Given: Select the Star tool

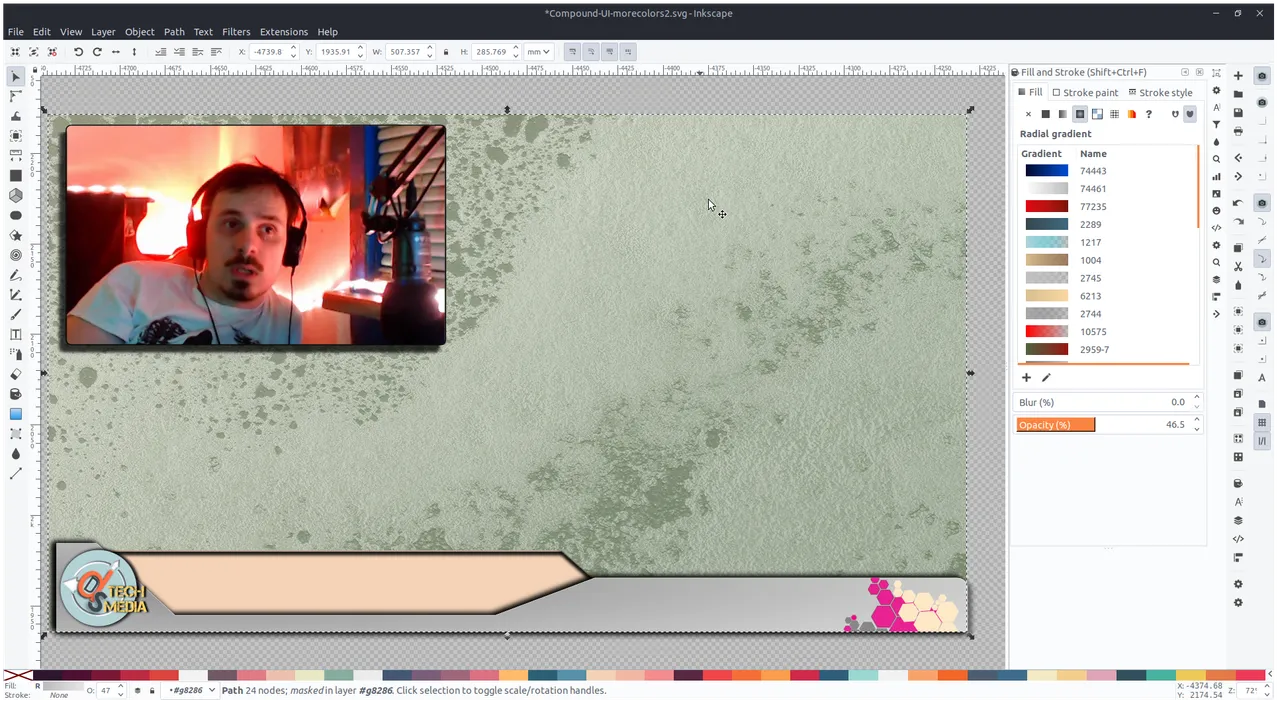Looking at the screenshot, I should point(15,235).
